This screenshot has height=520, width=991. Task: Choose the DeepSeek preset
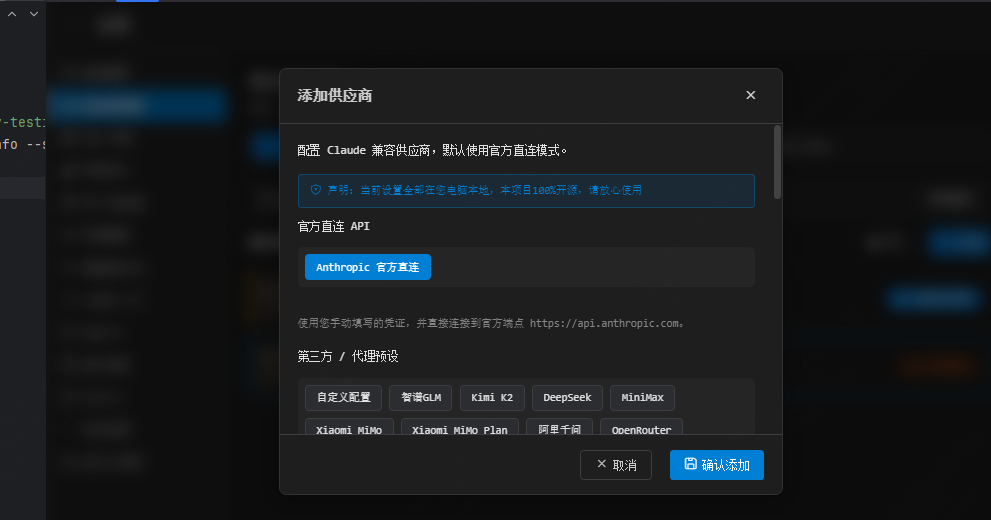pyautogui.click(x=567, y=397)
